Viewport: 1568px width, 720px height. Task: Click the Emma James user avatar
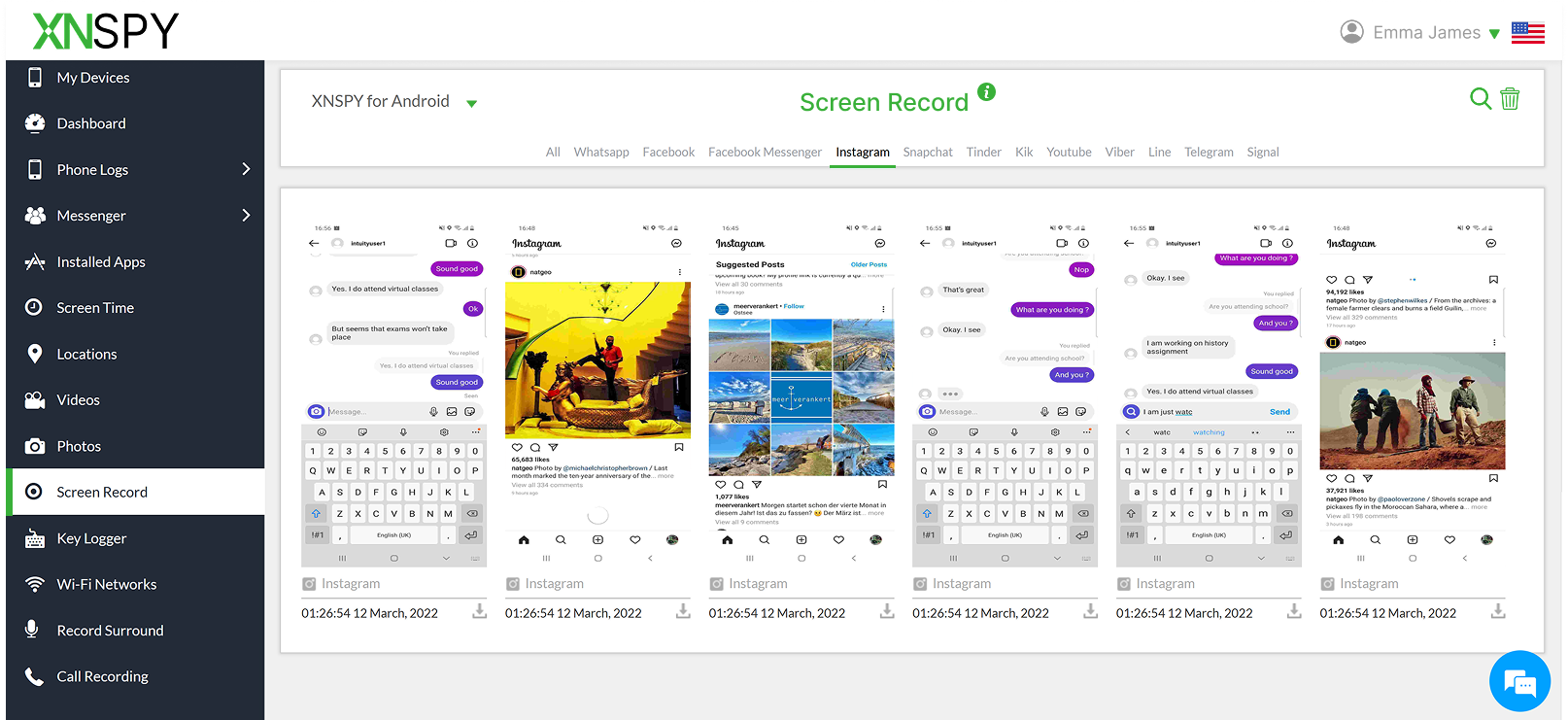point(1351,32)
